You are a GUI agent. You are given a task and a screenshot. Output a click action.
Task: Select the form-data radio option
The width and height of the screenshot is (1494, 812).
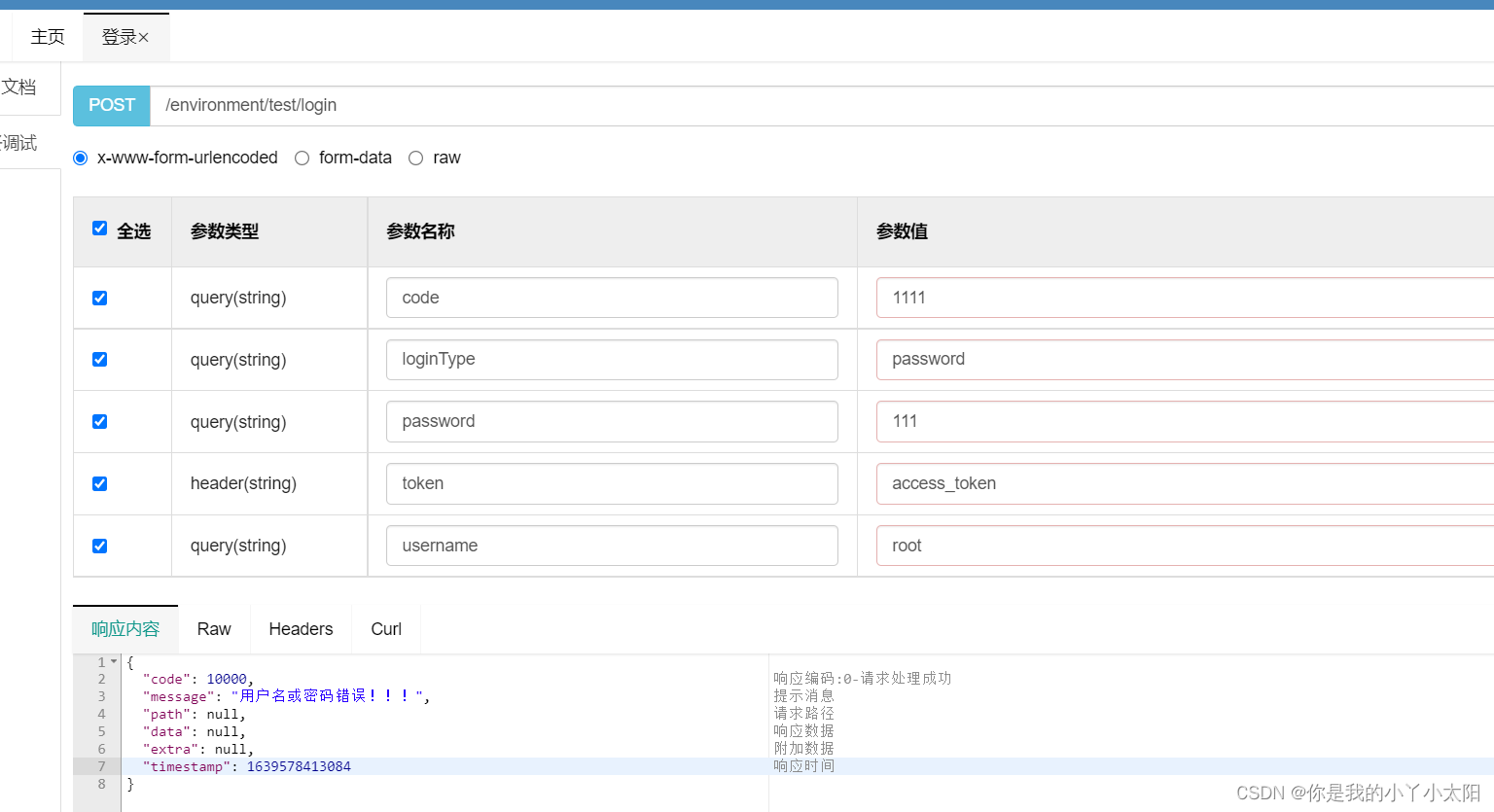(302, 158)
